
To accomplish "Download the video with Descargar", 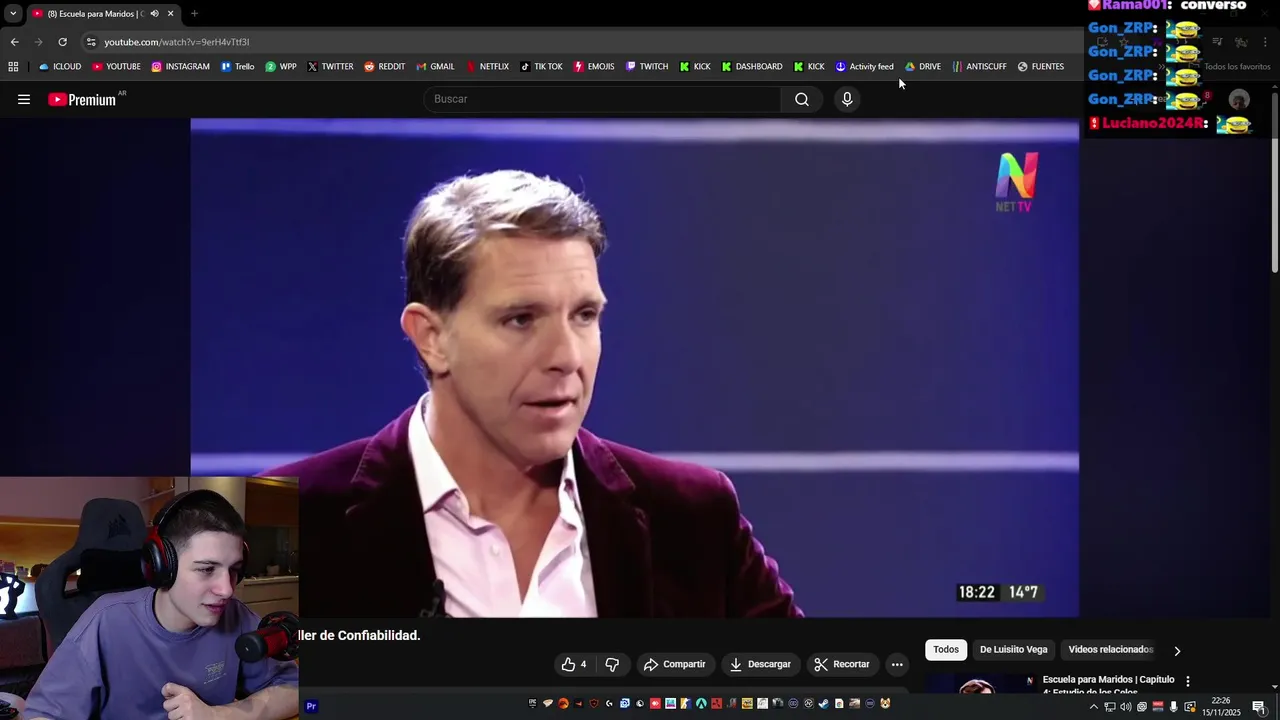I will [x=760, y=664].
